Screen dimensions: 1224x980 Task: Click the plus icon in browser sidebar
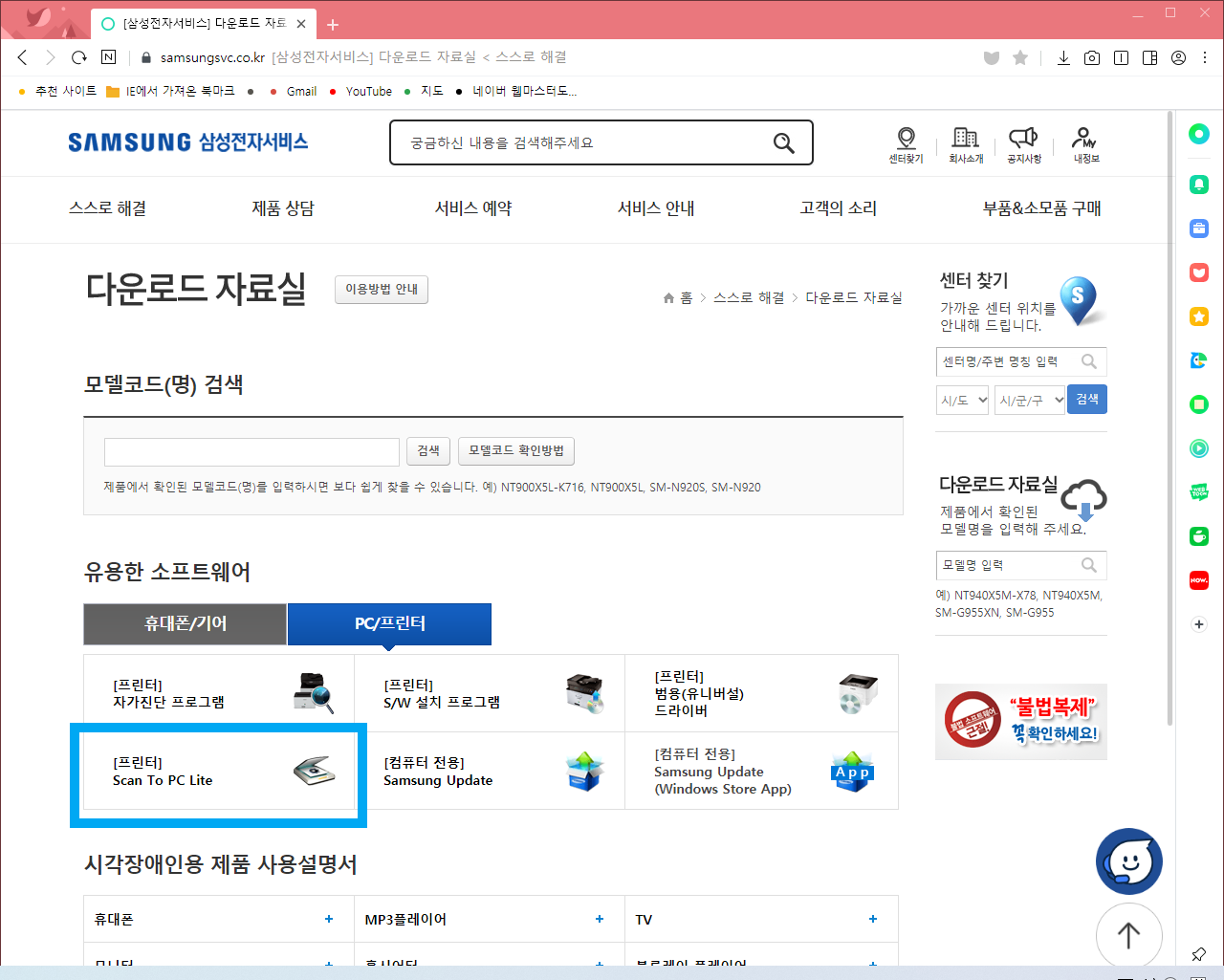(x=1199, y=624)
